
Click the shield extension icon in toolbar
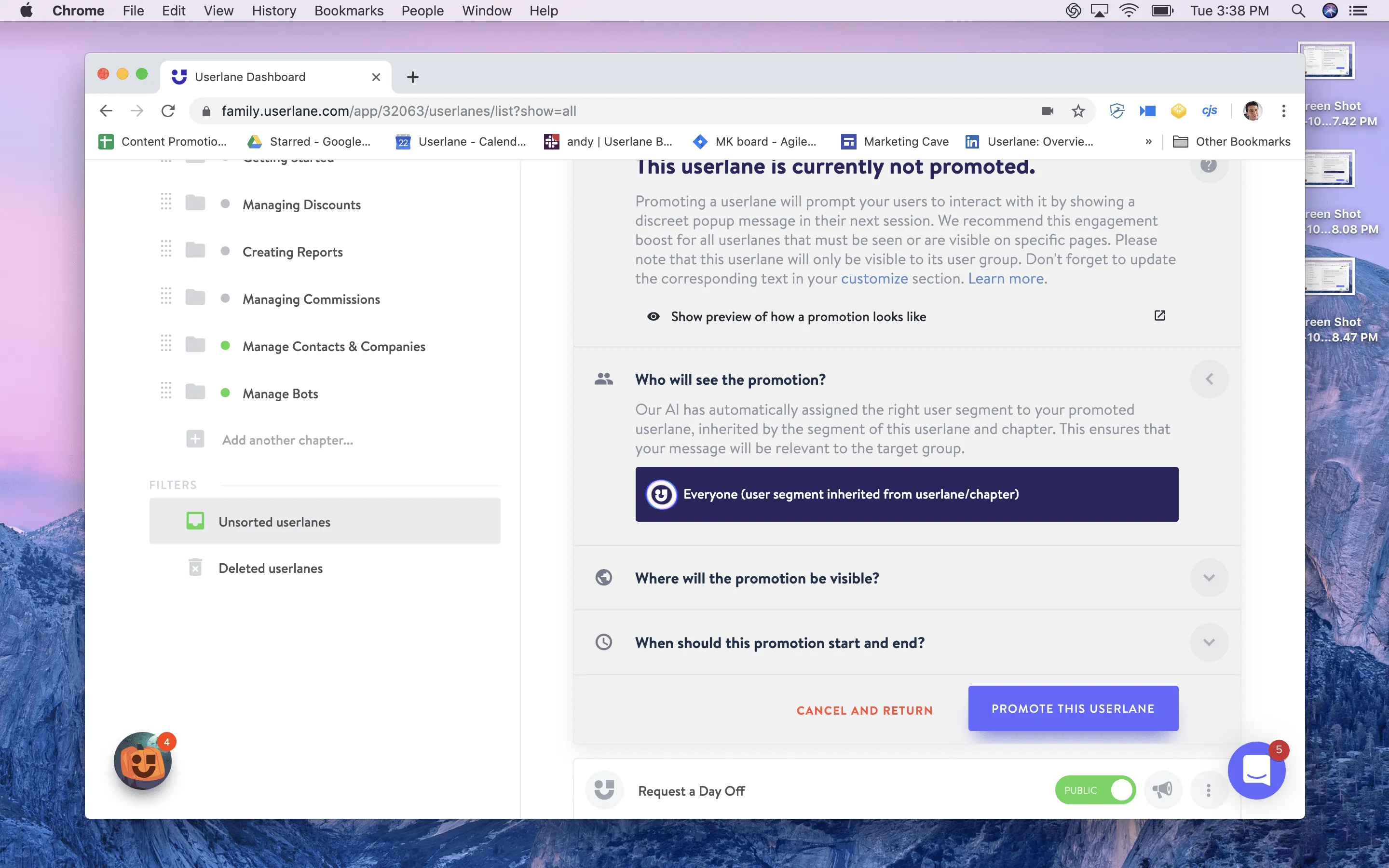click(x=1117, y=111)
